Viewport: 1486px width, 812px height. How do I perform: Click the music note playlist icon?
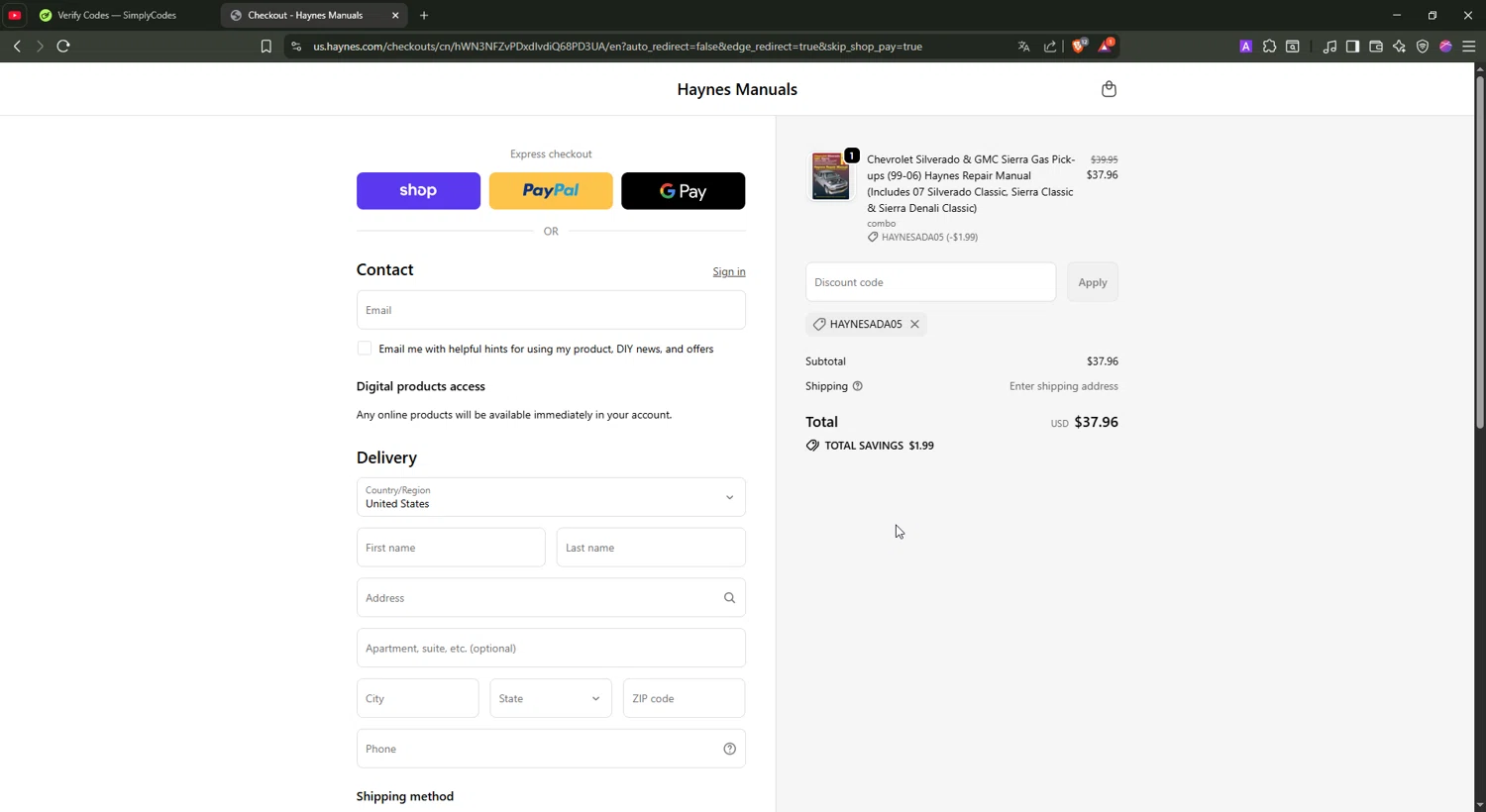[1329, 47]
